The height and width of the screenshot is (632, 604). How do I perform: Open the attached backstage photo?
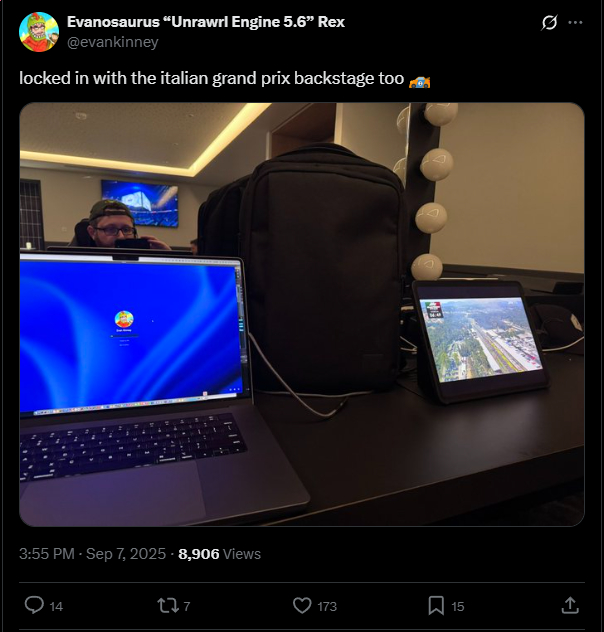pos(302,314)
